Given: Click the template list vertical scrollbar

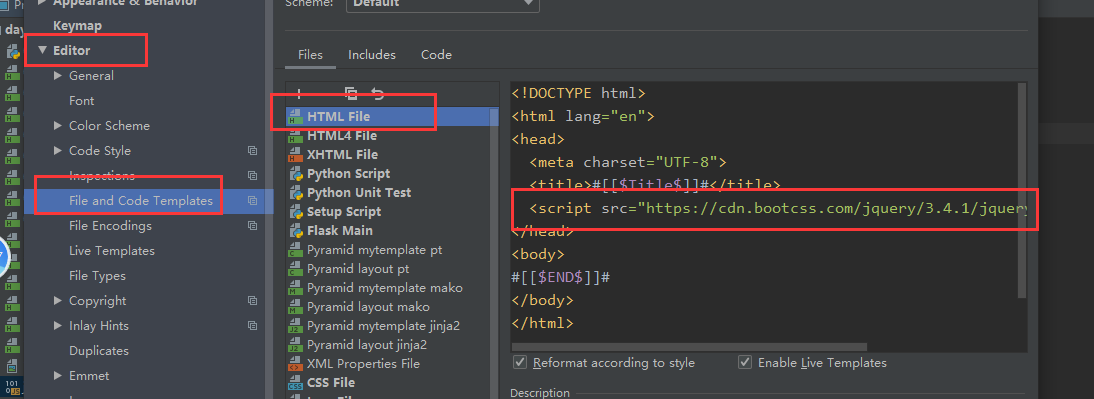Looking at the screenshot, I should pyautogui.click(x=495, y=251).
